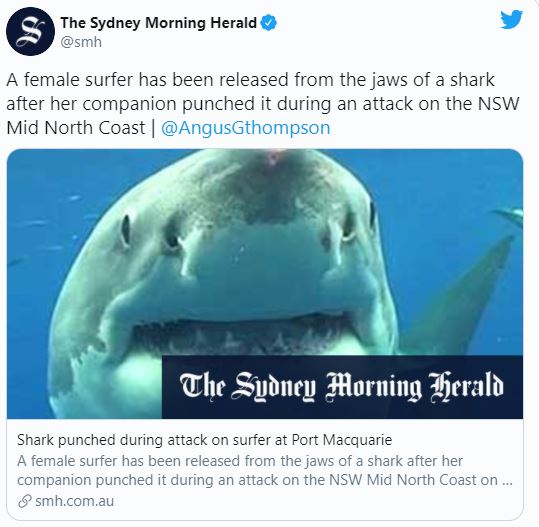
Task: Open The Sydney Morning Herald account name
Action: pos(158,23)
